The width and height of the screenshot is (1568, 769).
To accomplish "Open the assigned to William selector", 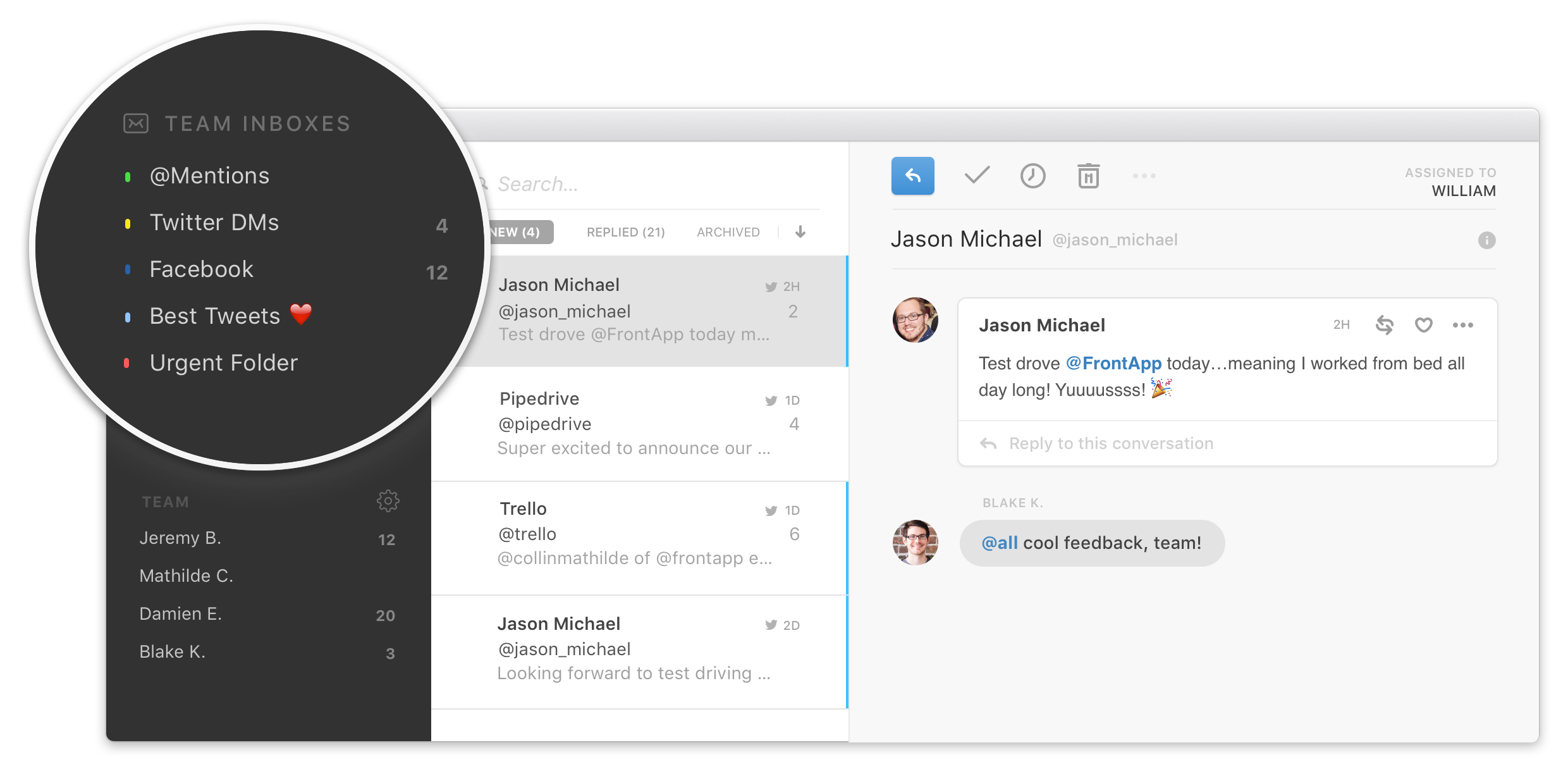I will click(x=1462, y=190).
